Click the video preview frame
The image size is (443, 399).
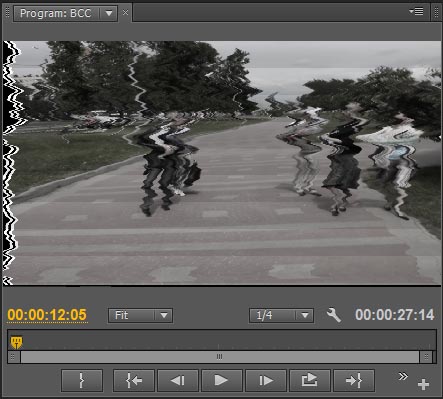click(222, 163)
